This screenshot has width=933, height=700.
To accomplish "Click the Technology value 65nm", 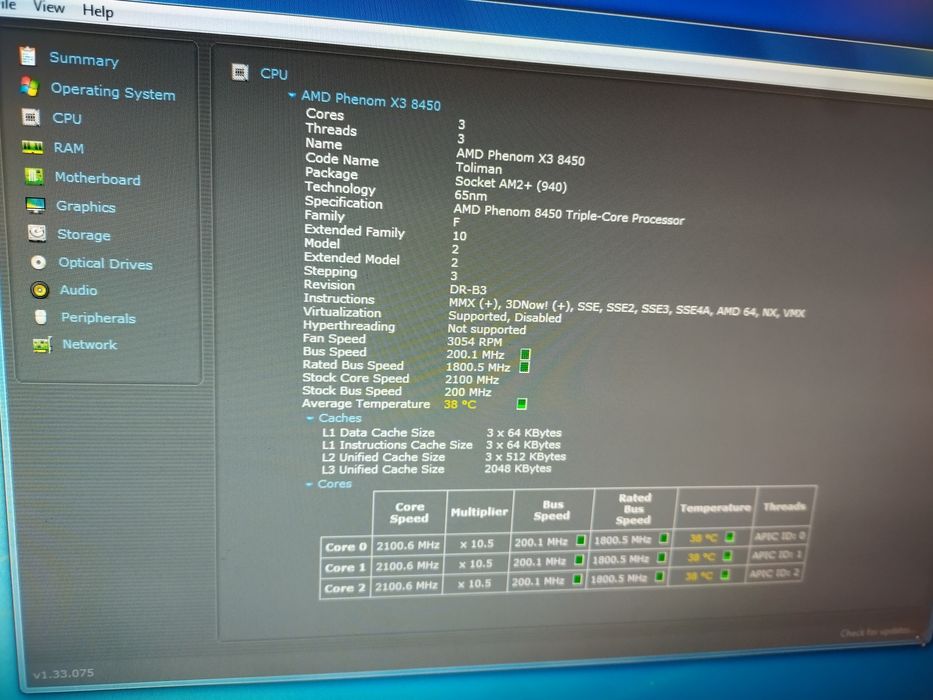I will tap(471, 195).
